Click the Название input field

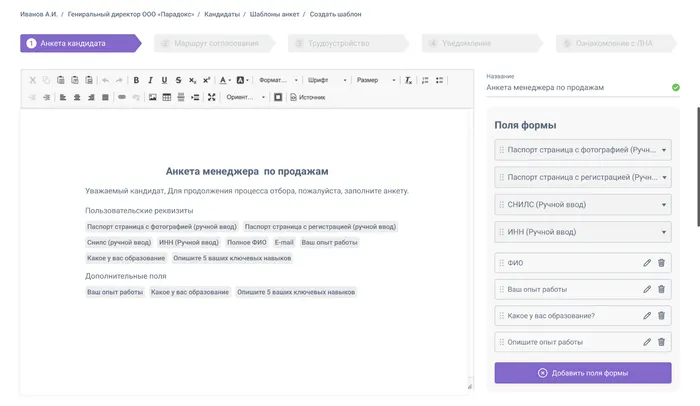[x=575, y=88]
